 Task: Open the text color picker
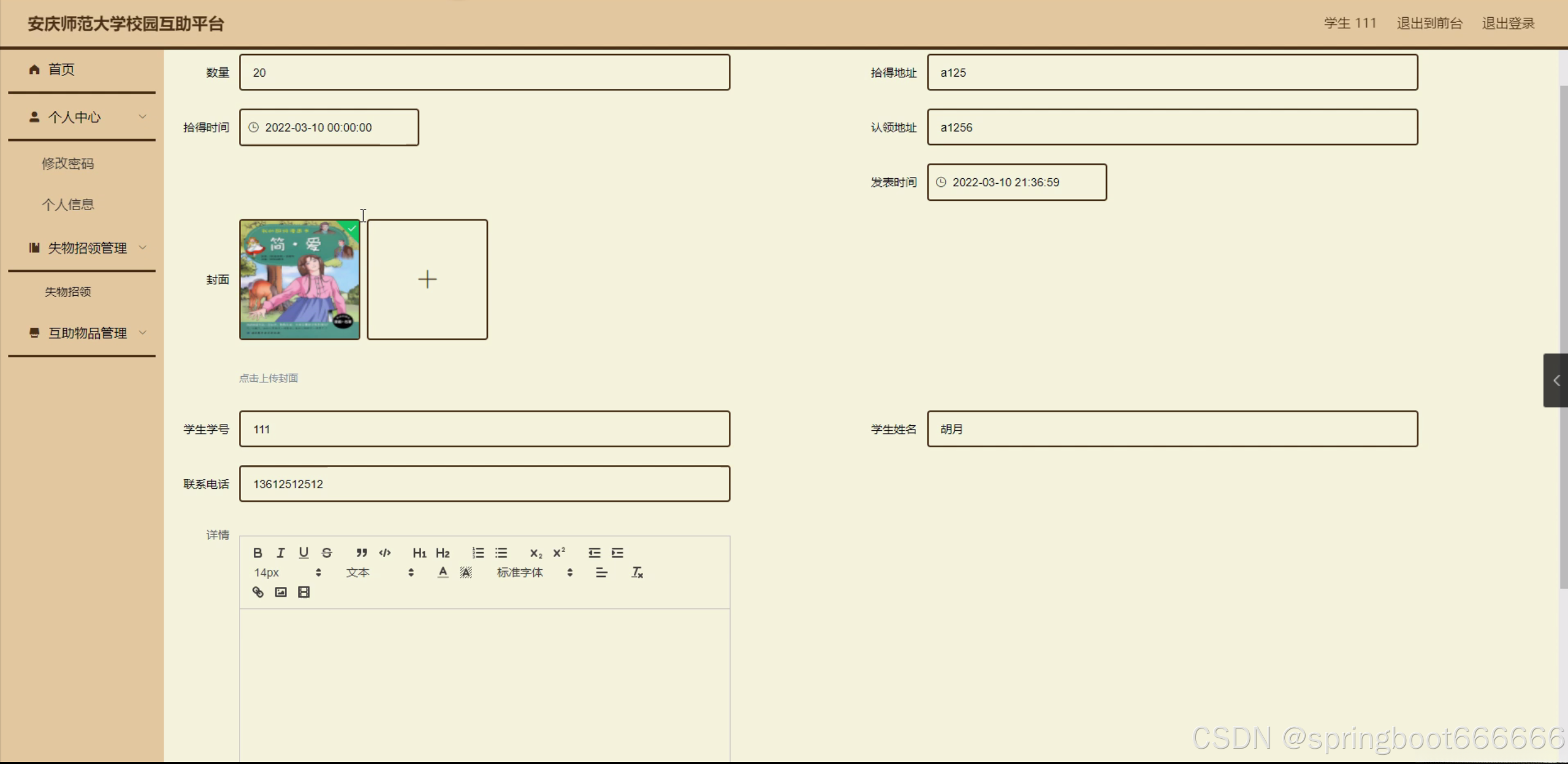pyautogui.click(x=443, y=572)
